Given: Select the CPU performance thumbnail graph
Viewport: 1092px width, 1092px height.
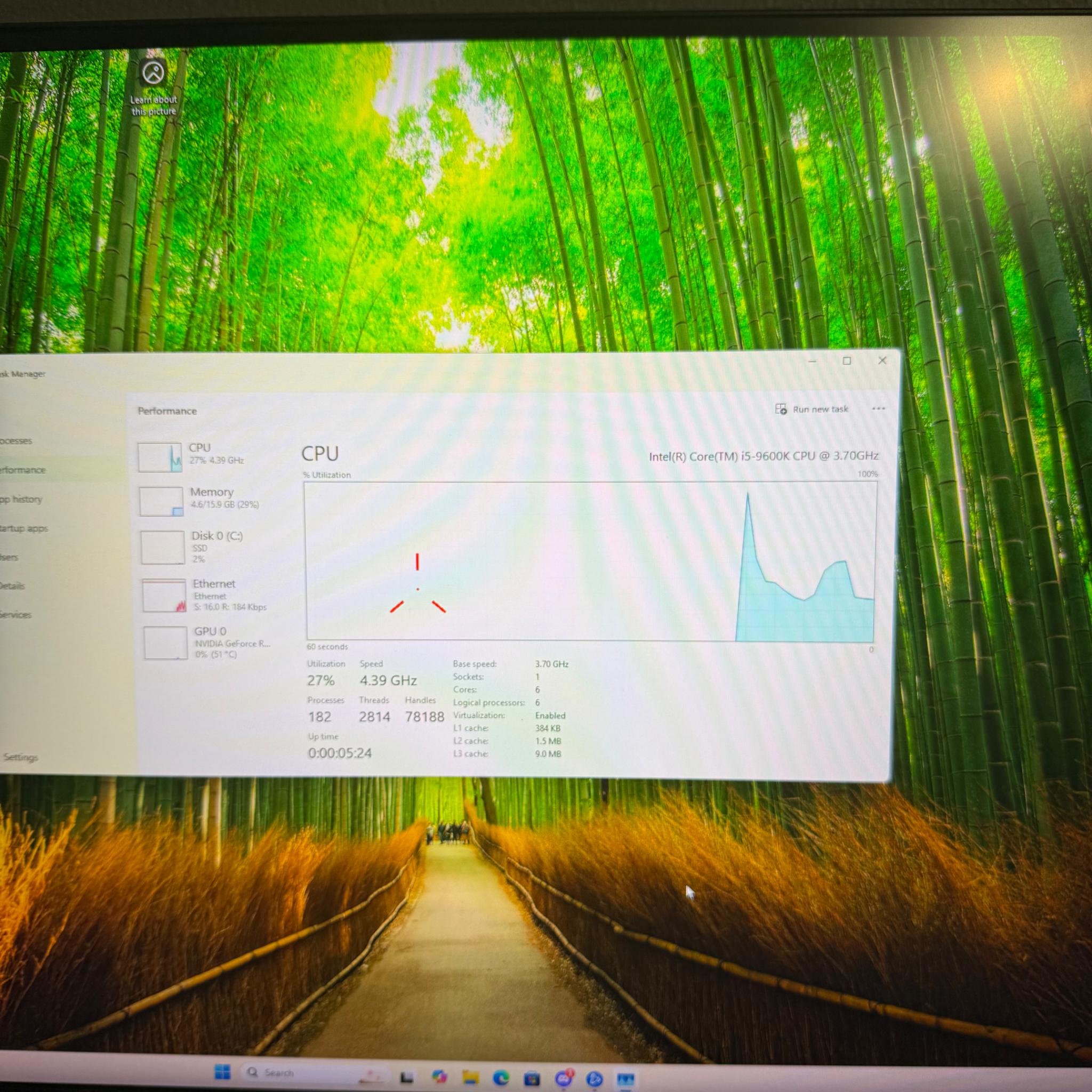Looking at the screenshot, I should pos(160,457).
